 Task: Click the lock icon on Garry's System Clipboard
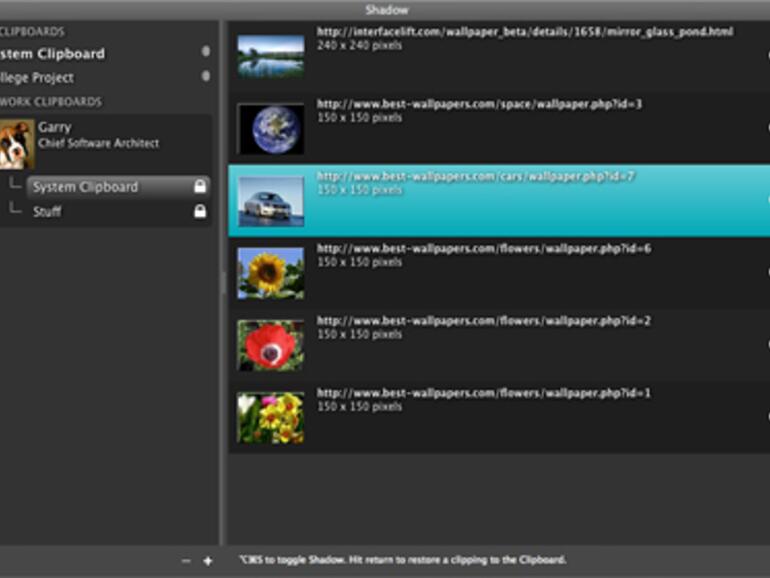tap(200, 186)
